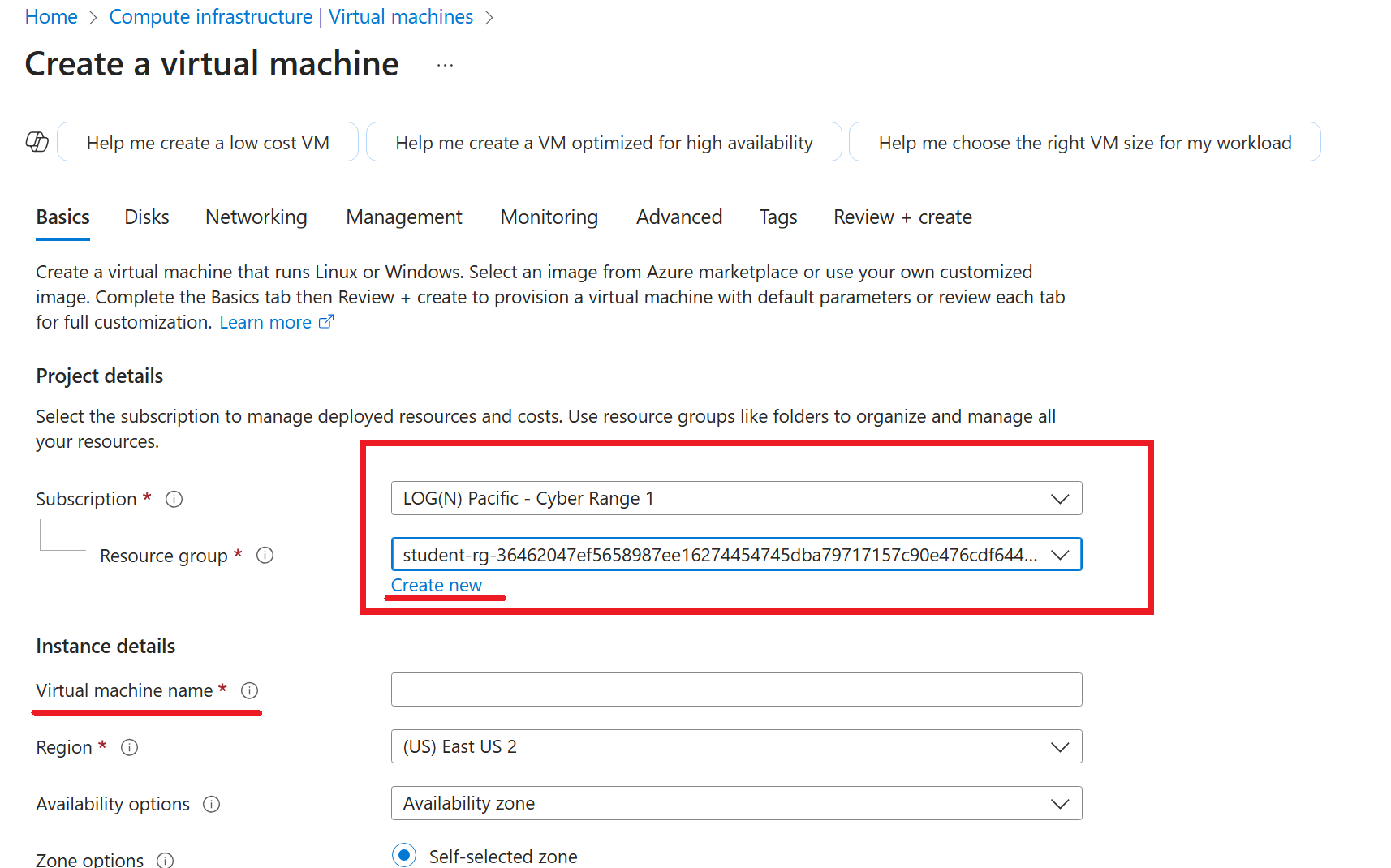The width and height of the screenshot is (1391, 868).
Task: Click the Resource group info icon
Action: pos(265,556)
